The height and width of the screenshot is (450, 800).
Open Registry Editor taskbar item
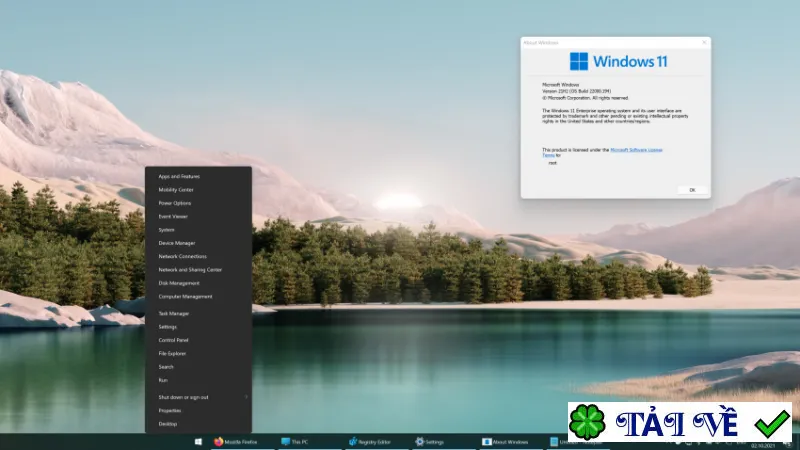[370, 442]
